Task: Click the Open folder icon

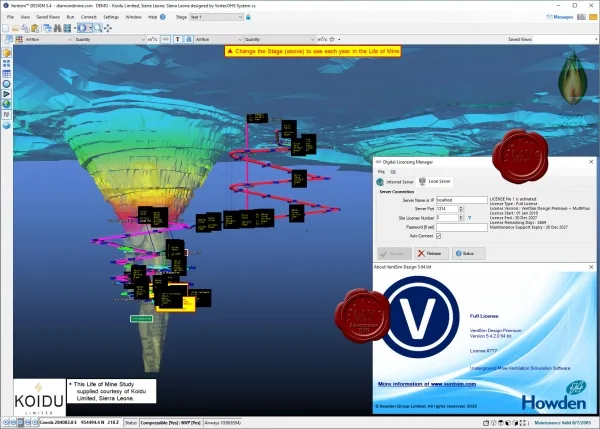Action: pyautogui.click(x=16, y=28)
